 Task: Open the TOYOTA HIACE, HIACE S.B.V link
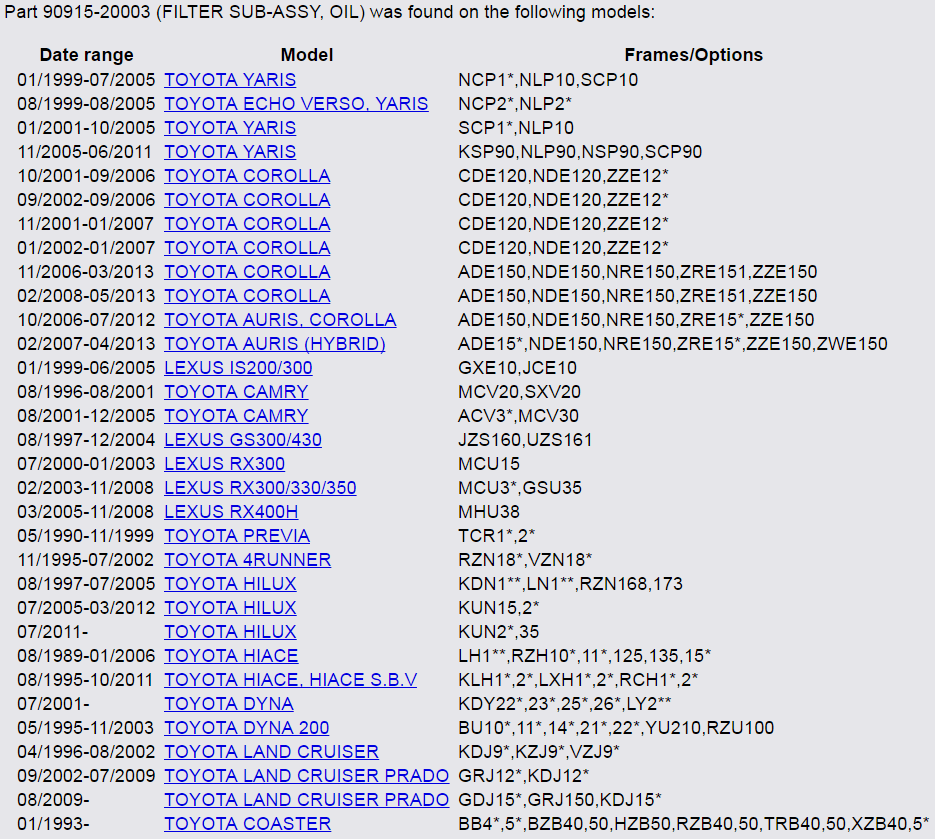tap(291, 680)
